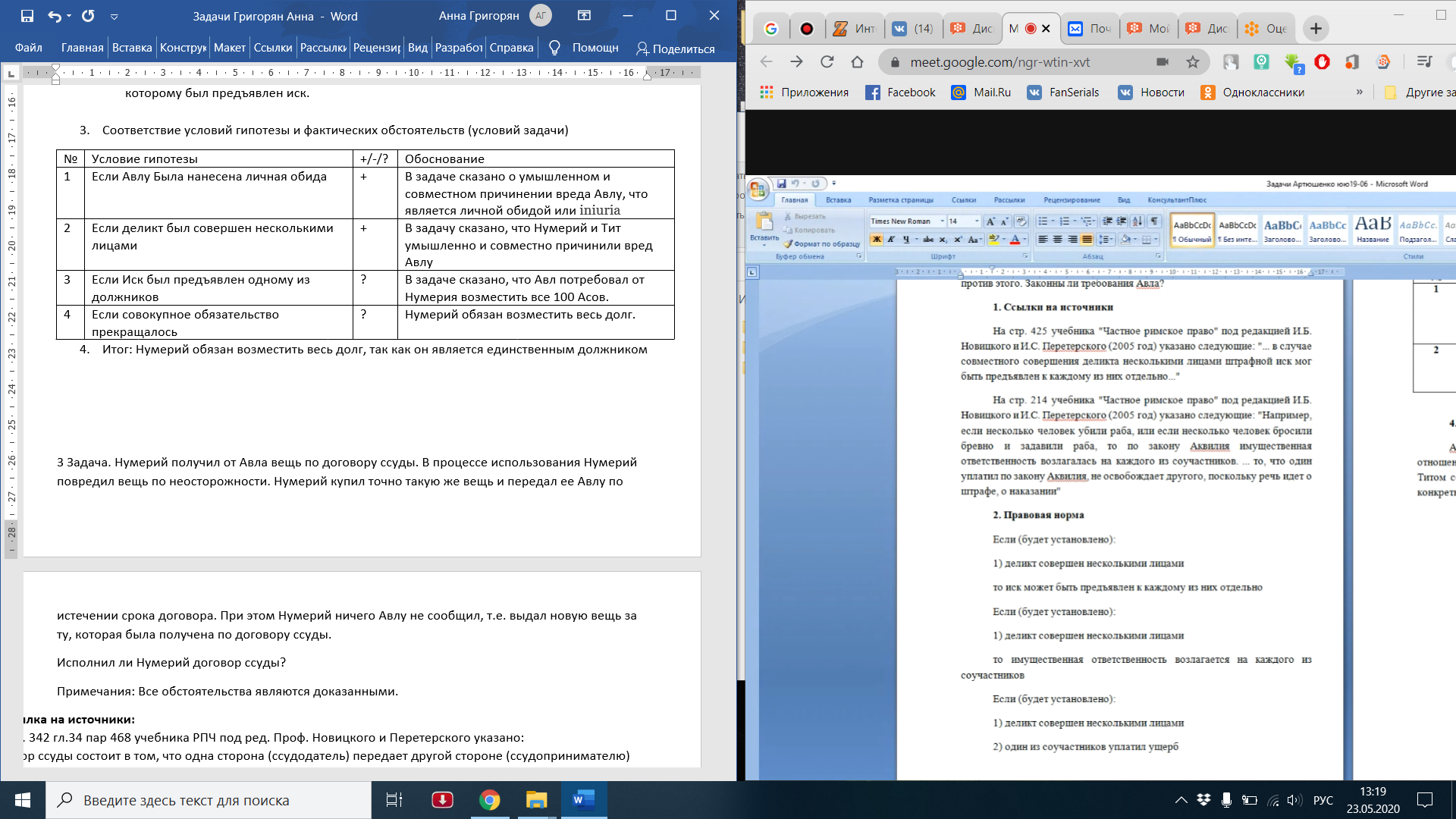
Task: Open the Файл menu
Action: [29, 48]
